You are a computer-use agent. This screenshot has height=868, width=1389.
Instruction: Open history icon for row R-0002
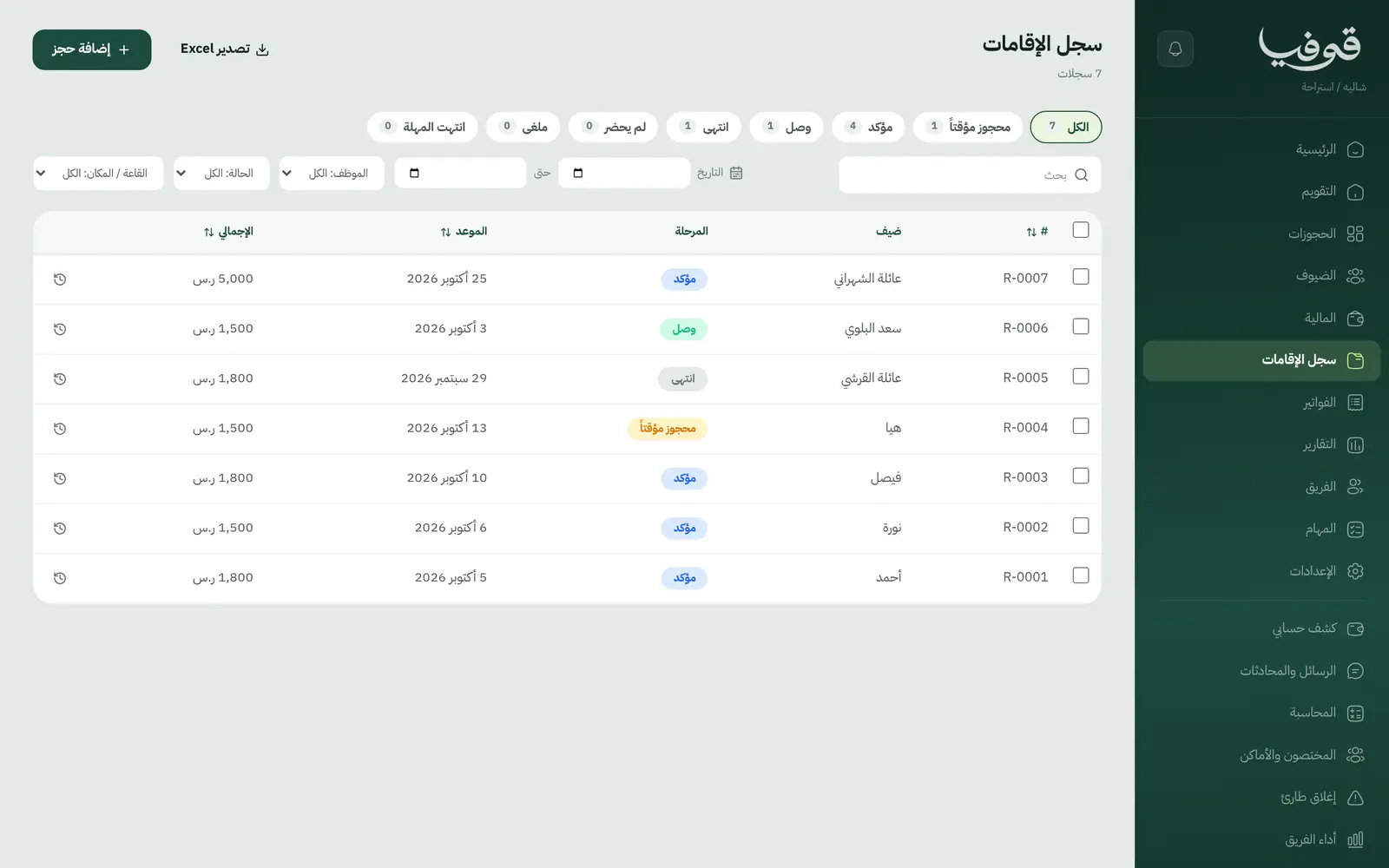coord(60,529)
